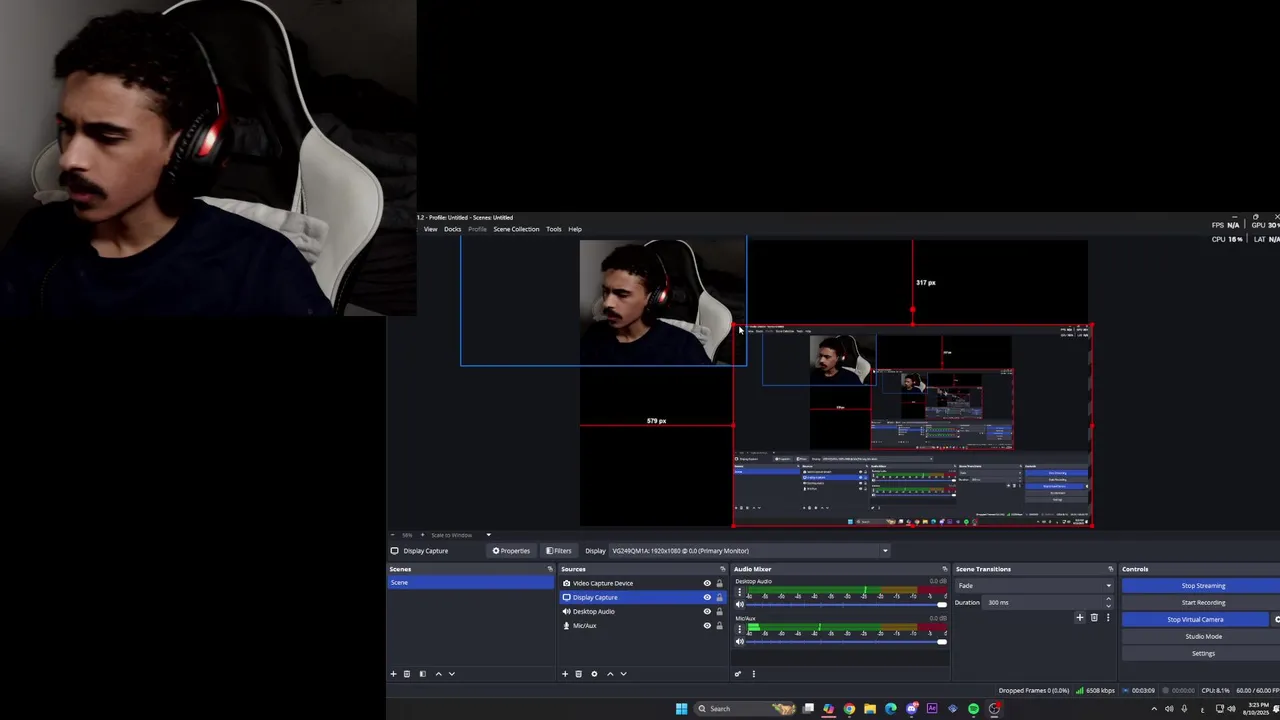1280x720 pixels.
Task: Add a new source with the plus icon
Action: pos(565,674)
